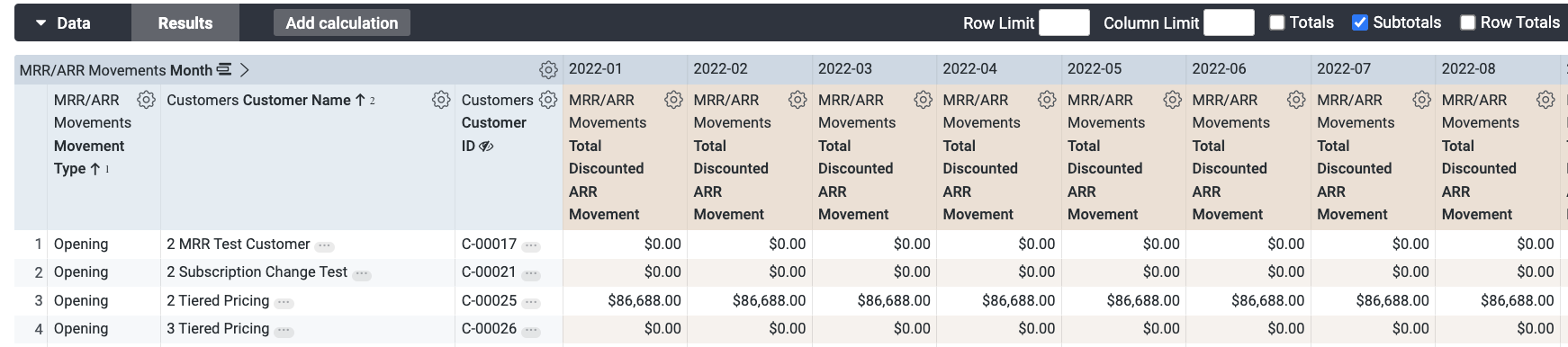Viewport: 1568px width, 347px height.
Task: Open gear settings for Customer ID column
Action: (x=548, y=100)
